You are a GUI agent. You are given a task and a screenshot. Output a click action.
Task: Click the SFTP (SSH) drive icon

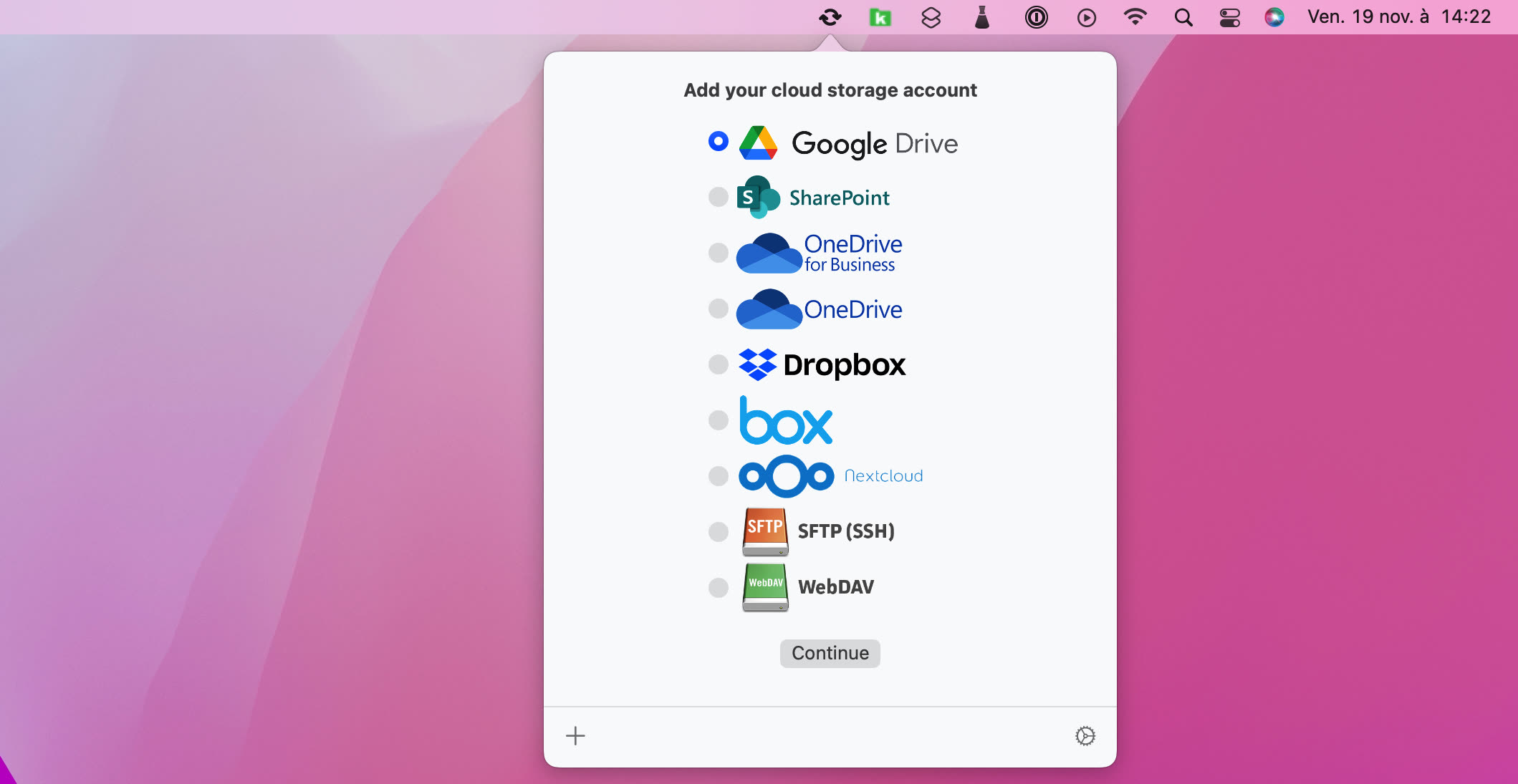pos(765,531)
